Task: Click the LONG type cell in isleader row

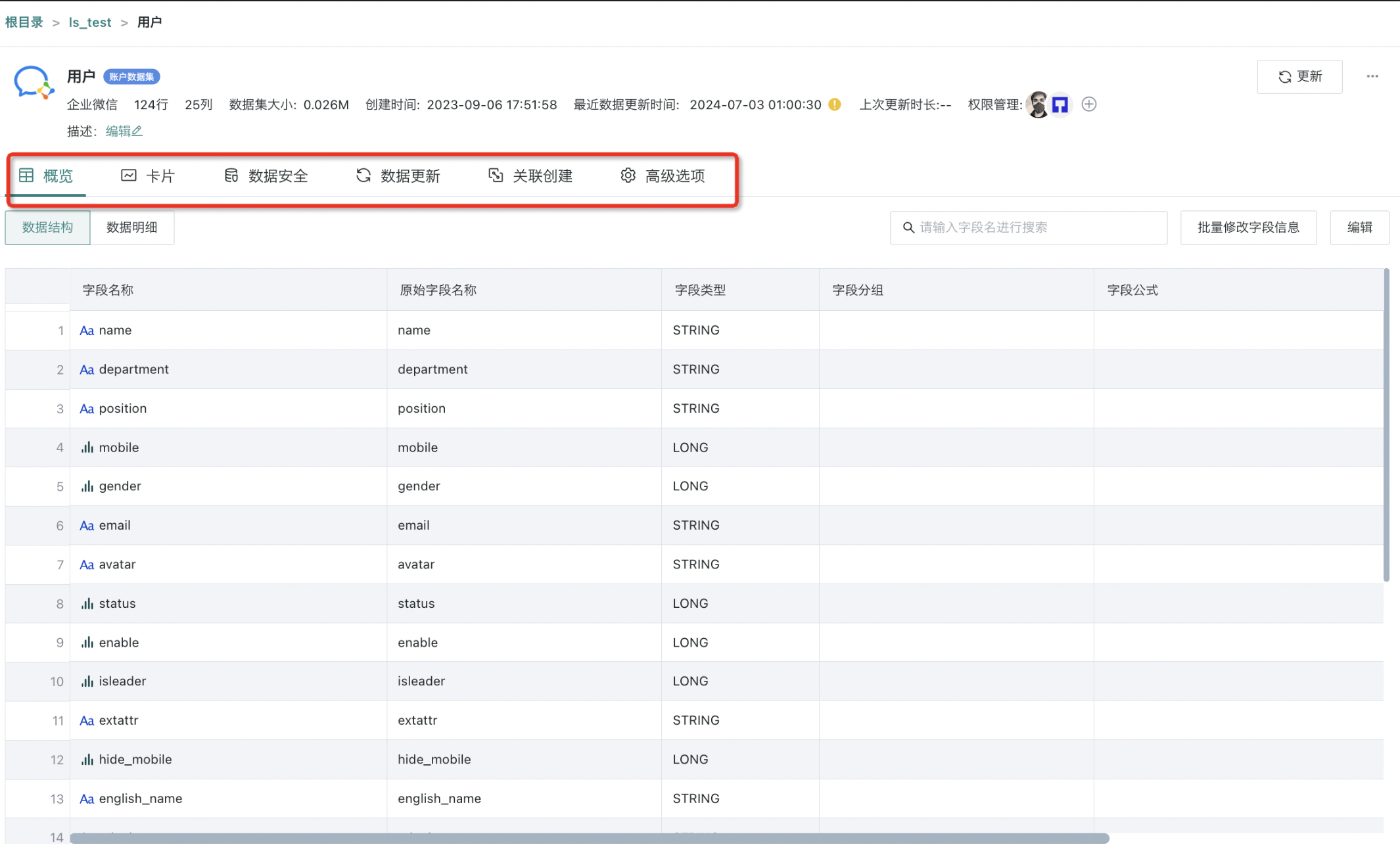Action: click(x=740, y=681)
